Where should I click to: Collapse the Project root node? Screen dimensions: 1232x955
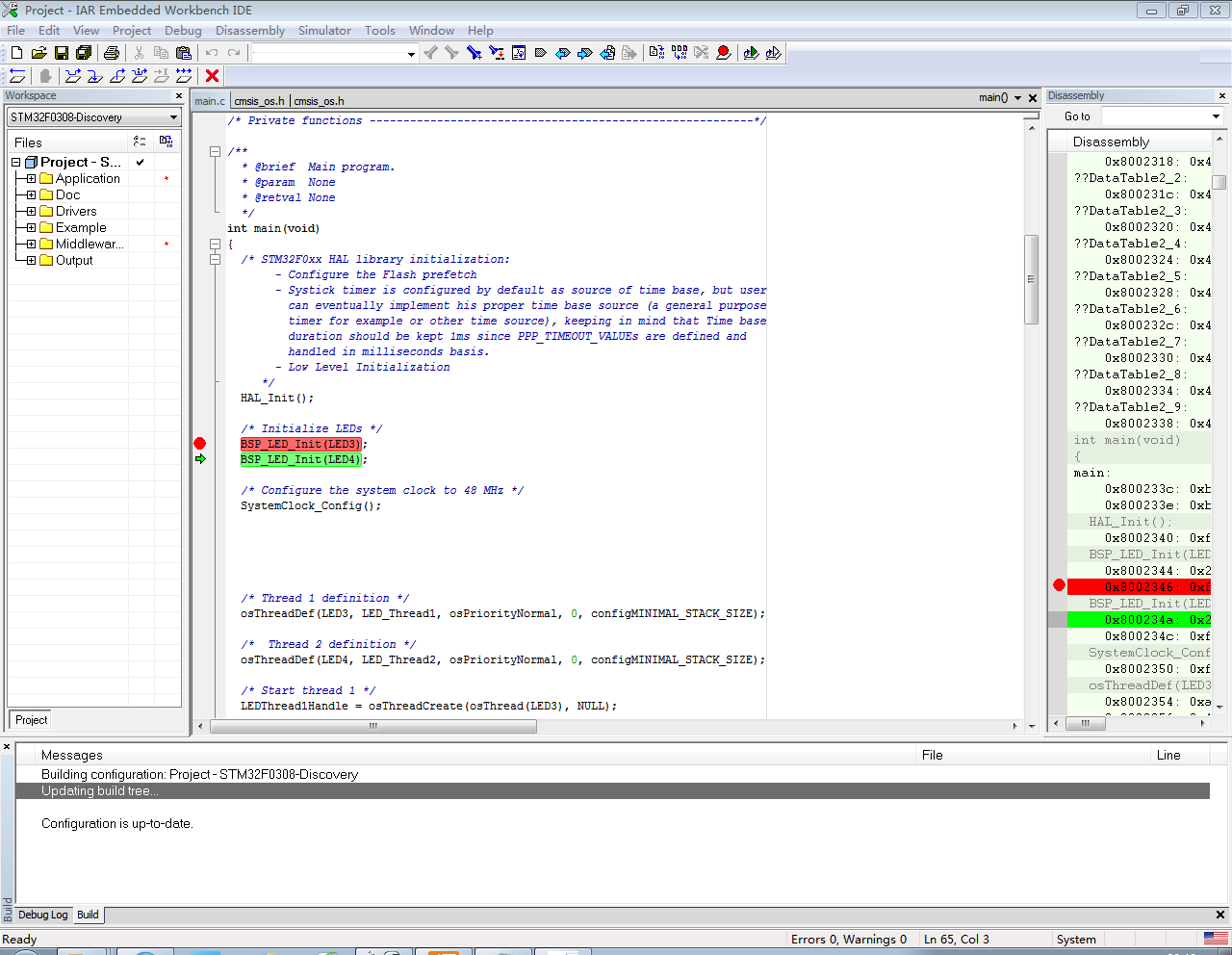point(15,162)
